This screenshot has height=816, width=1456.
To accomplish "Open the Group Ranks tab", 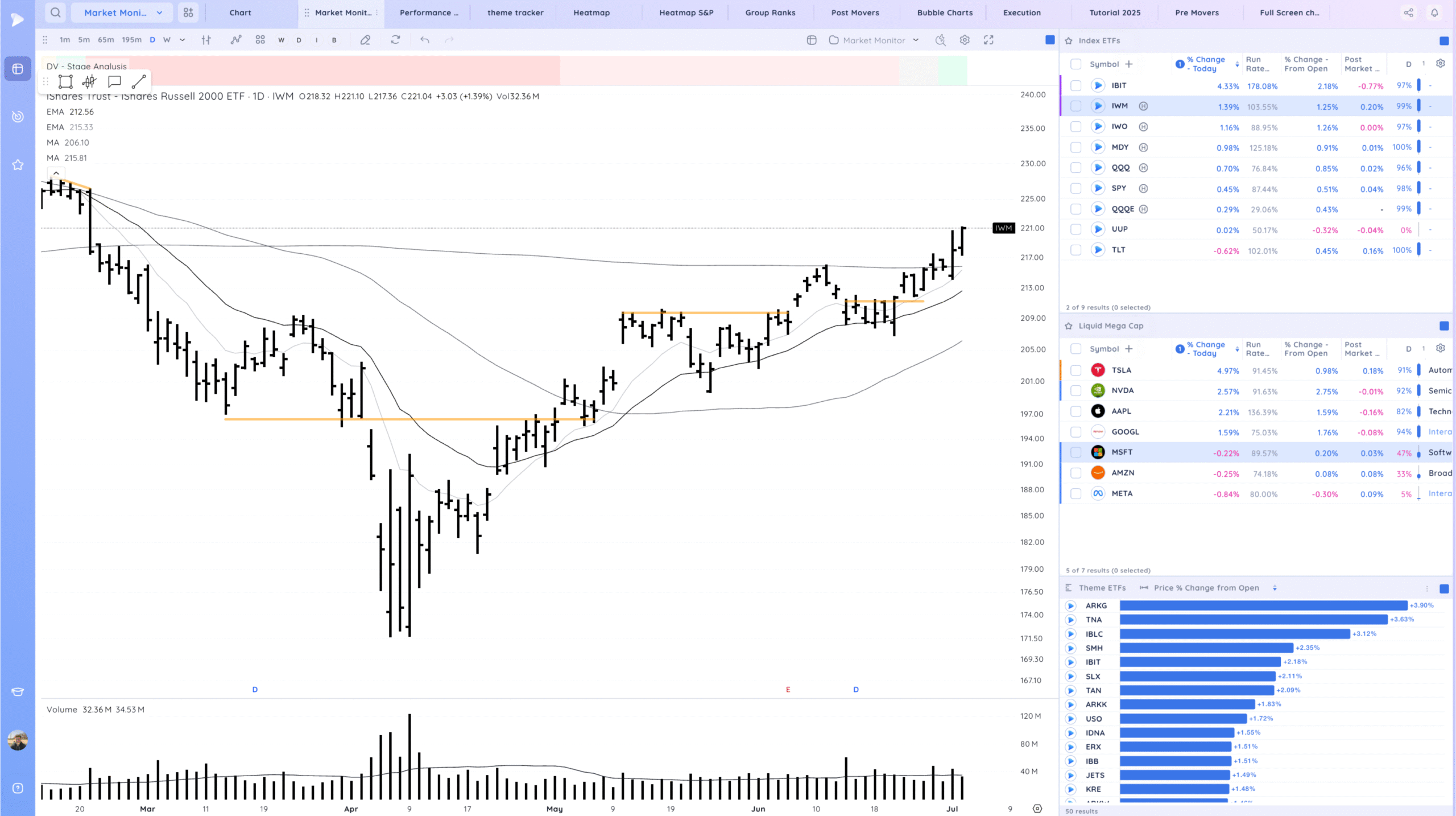I will [770, 13].
